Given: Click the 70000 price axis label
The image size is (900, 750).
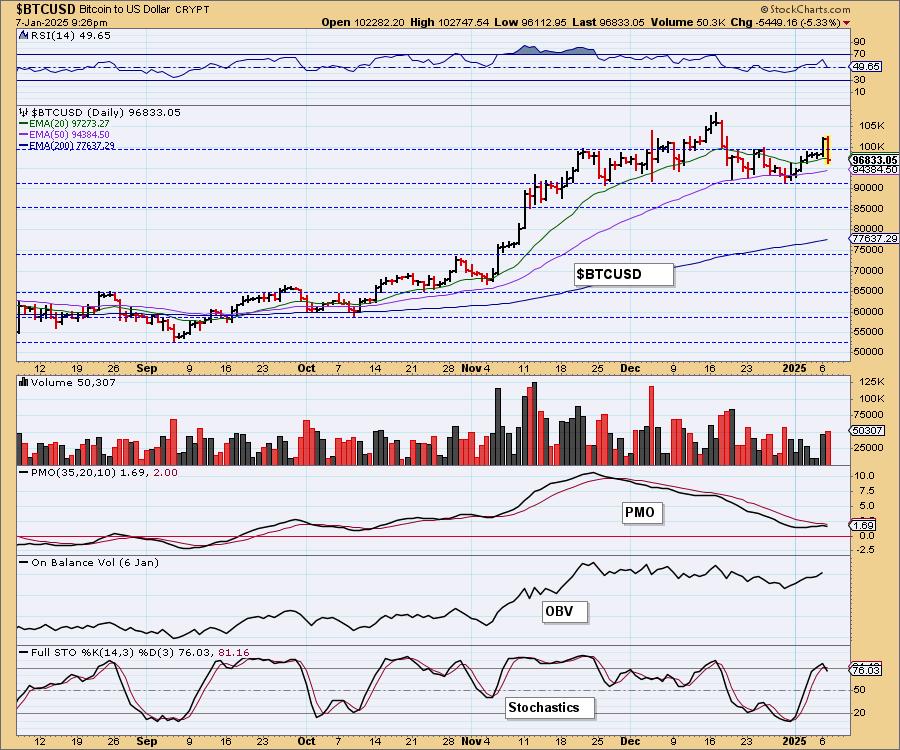Looking at the screenshot, I should click(868, 270).
